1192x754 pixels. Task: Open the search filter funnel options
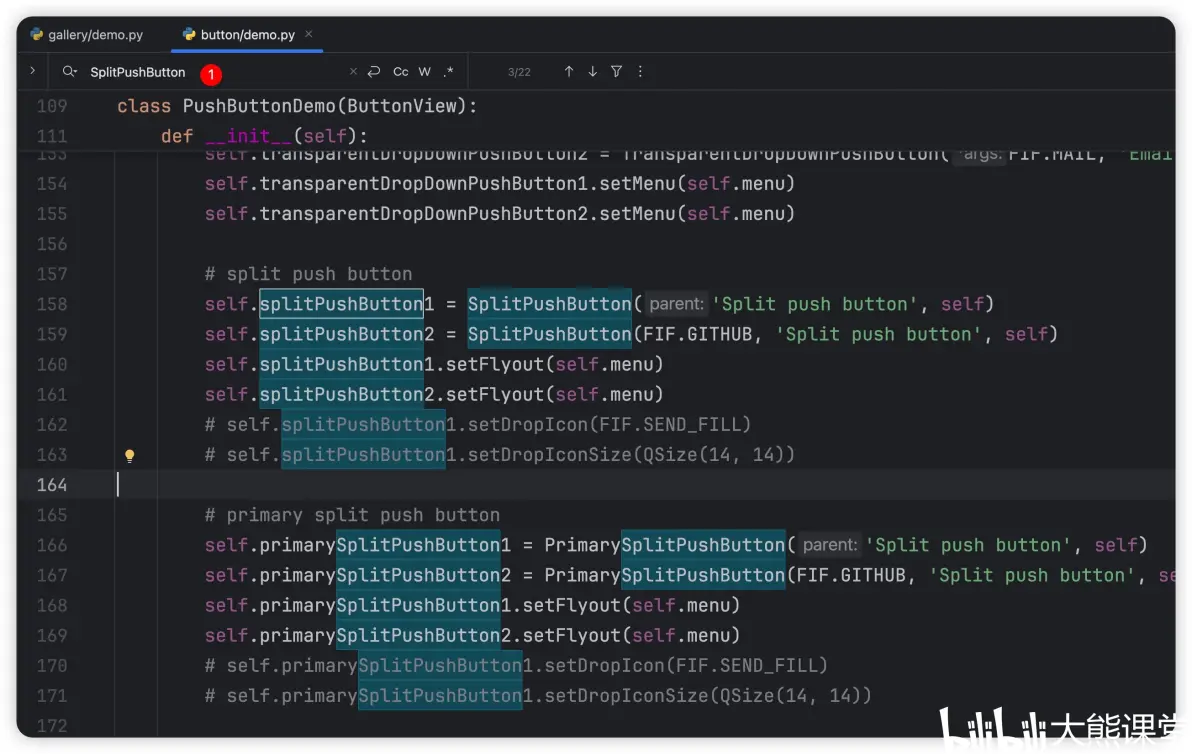[x=617, y=71]
